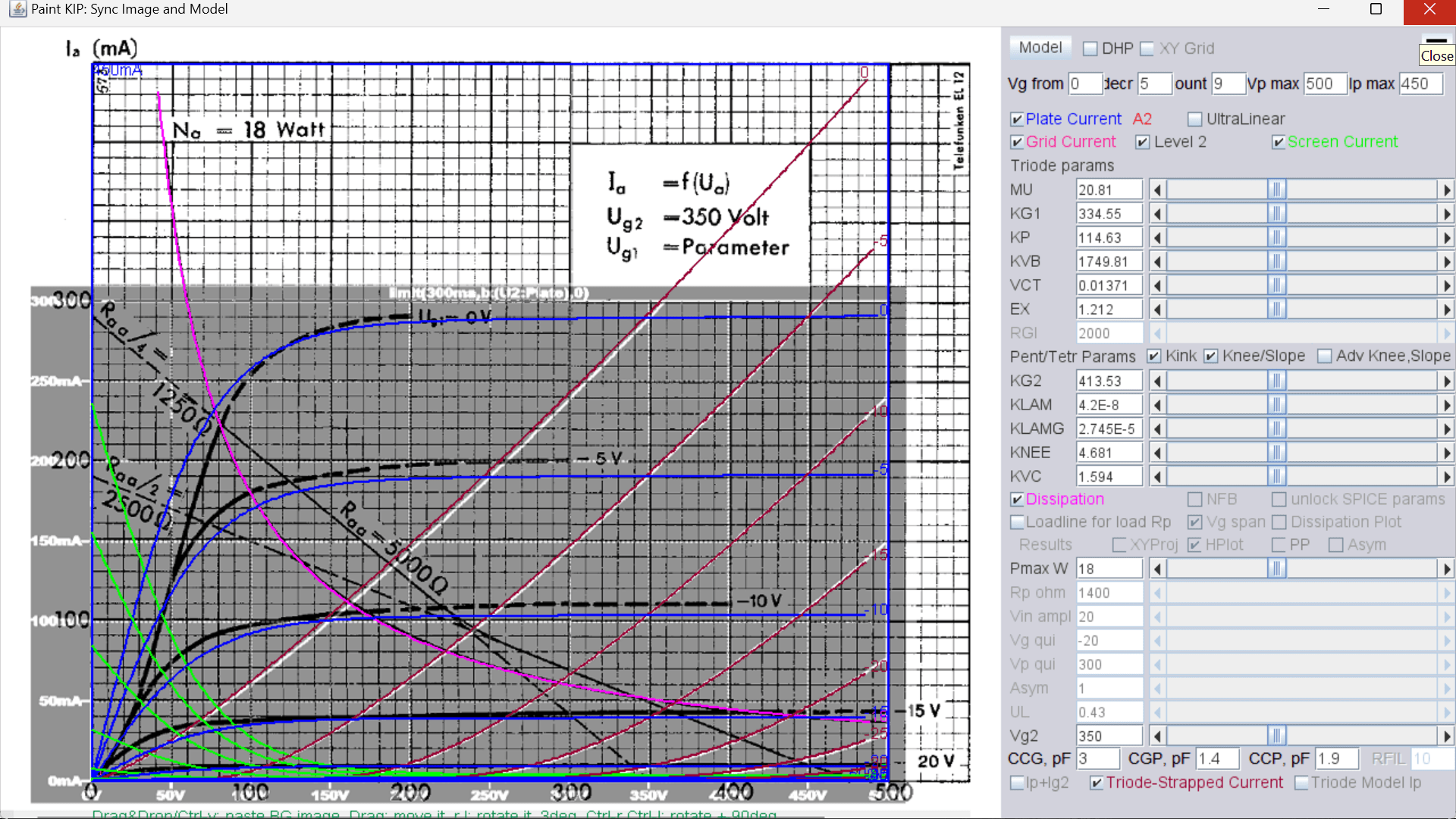The image size is (1456, 819).
Task: Decrease KVC with left arrow
Action: coord(1157,476)
